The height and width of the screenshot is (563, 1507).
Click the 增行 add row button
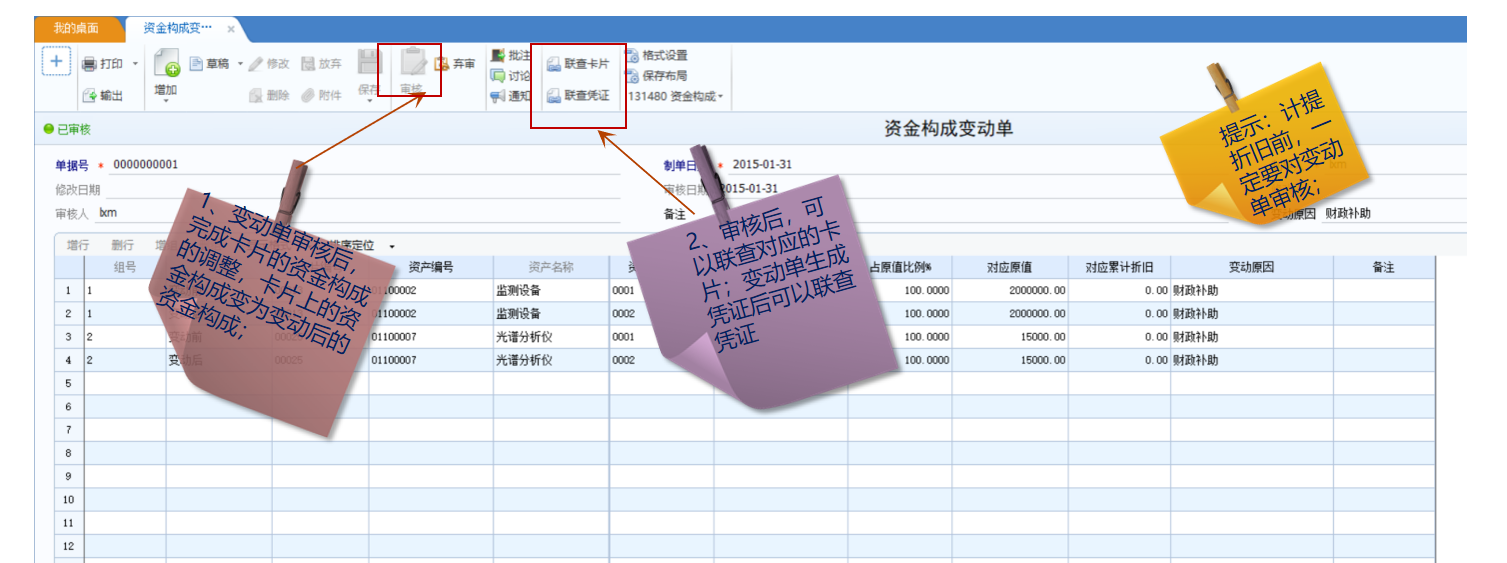78,245
